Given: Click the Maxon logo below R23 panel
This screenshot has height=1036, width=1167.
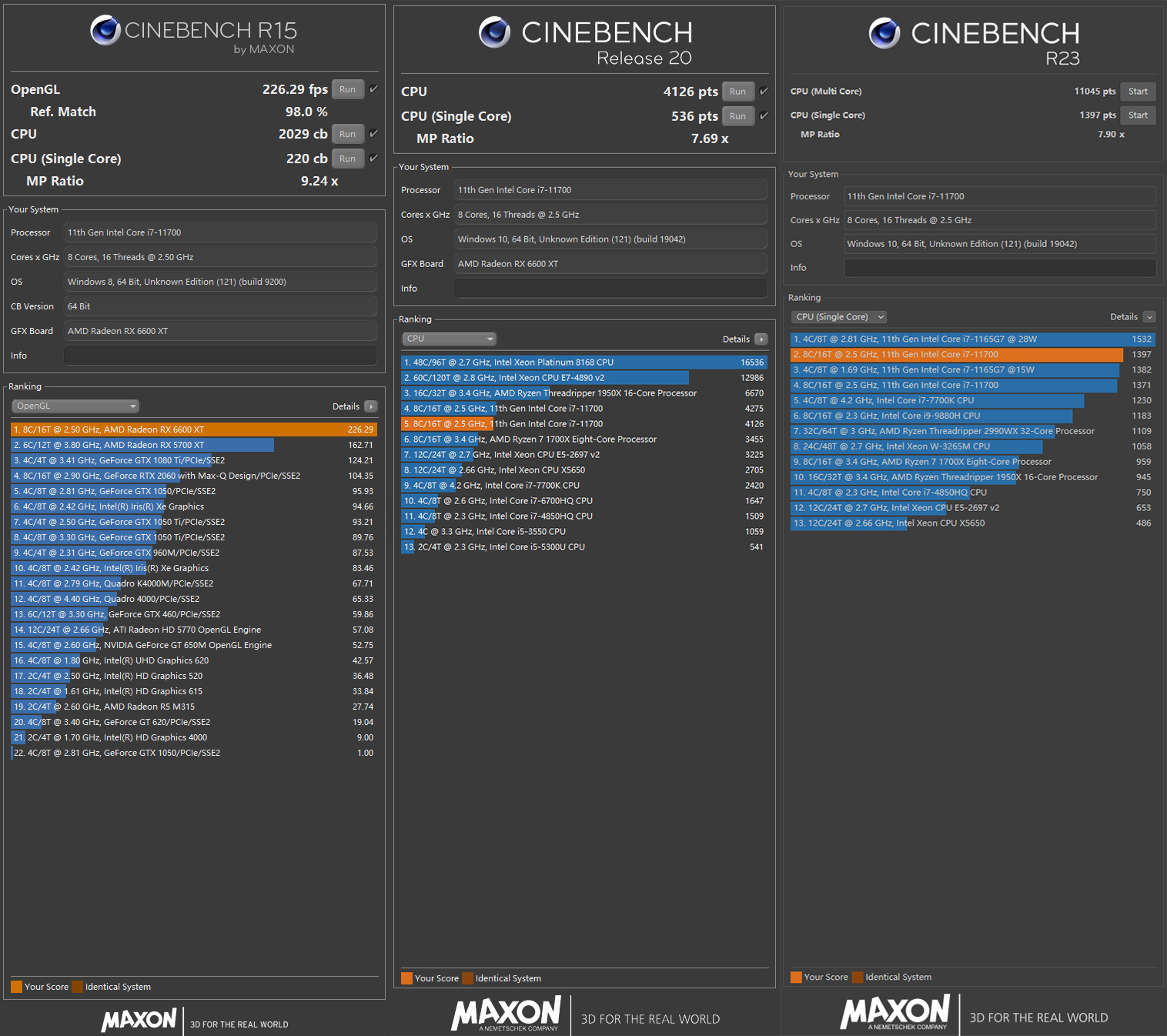Looking at the screenshot, I should (895, 1012).
